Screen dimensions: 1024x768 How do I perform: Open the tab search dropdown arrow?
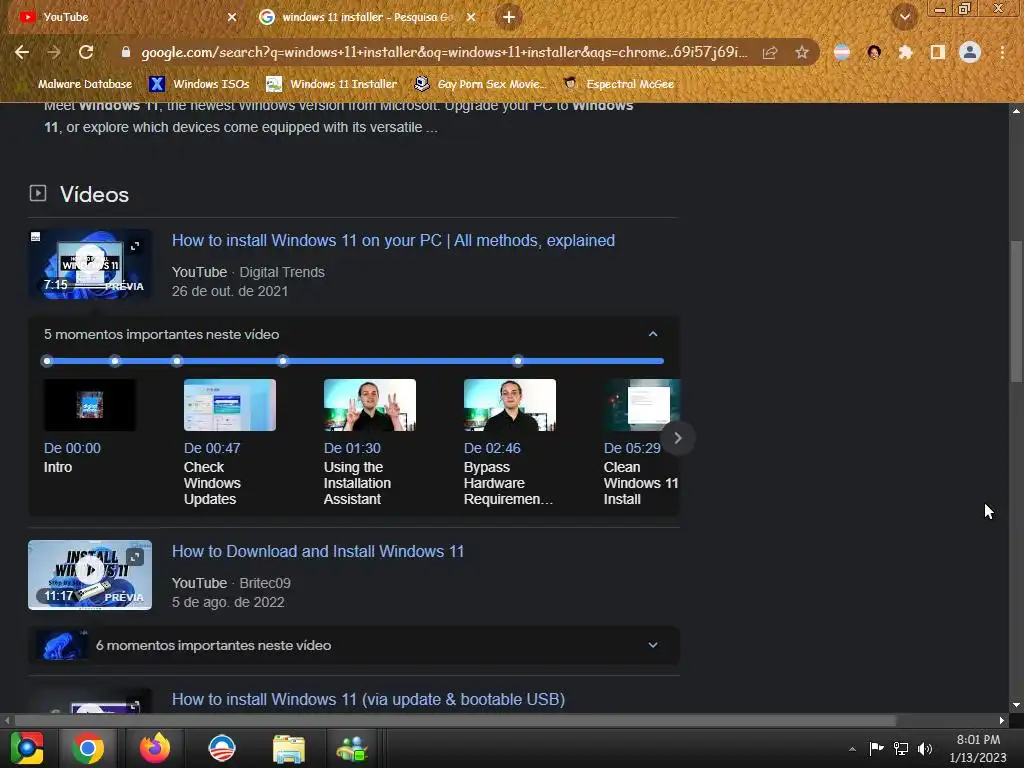click(x=905, y=17)
